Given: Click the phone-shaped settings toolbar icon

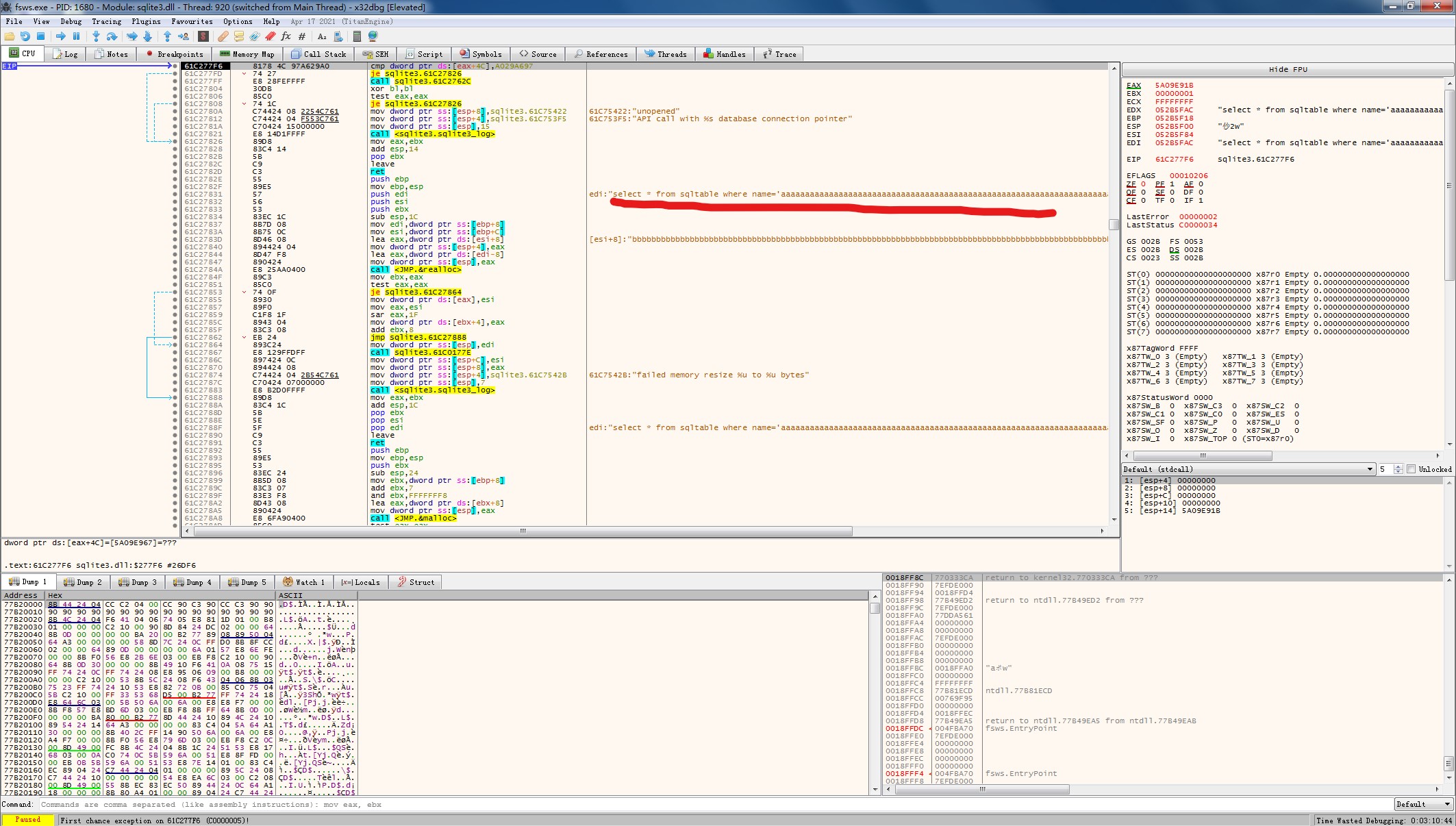Looking at the screenshot, I should [x=338, y=36].
